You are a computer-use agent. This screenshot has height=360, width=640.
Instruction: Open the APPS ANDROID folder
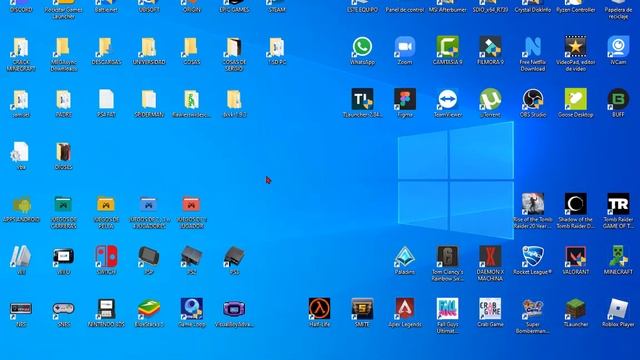[21, 204]
